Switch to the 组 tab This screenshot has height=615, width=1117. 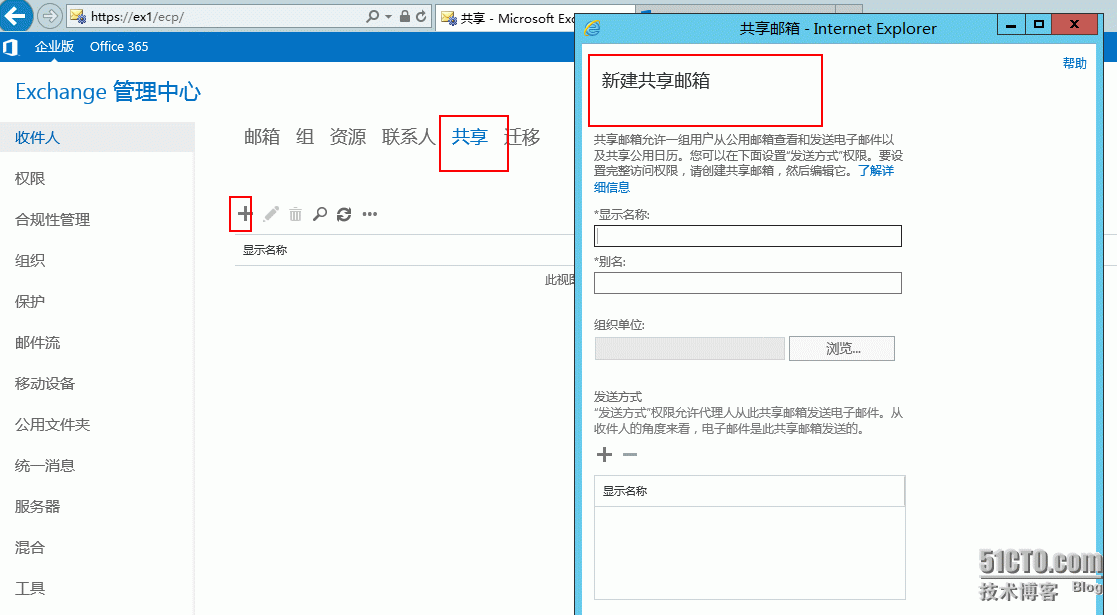coord(305,136)
